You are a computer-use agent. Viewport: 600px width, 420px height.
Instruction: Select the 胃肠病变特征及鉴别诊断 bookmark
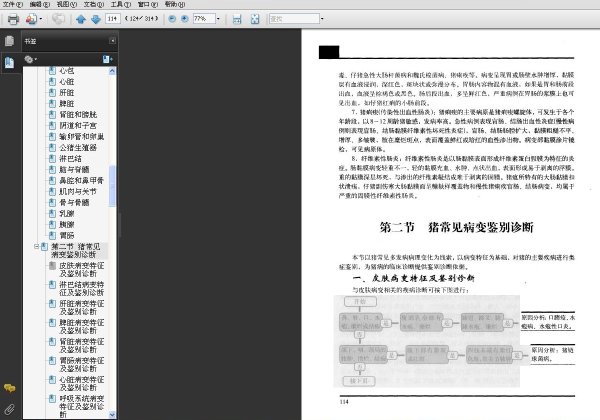(x=82, y=365)
